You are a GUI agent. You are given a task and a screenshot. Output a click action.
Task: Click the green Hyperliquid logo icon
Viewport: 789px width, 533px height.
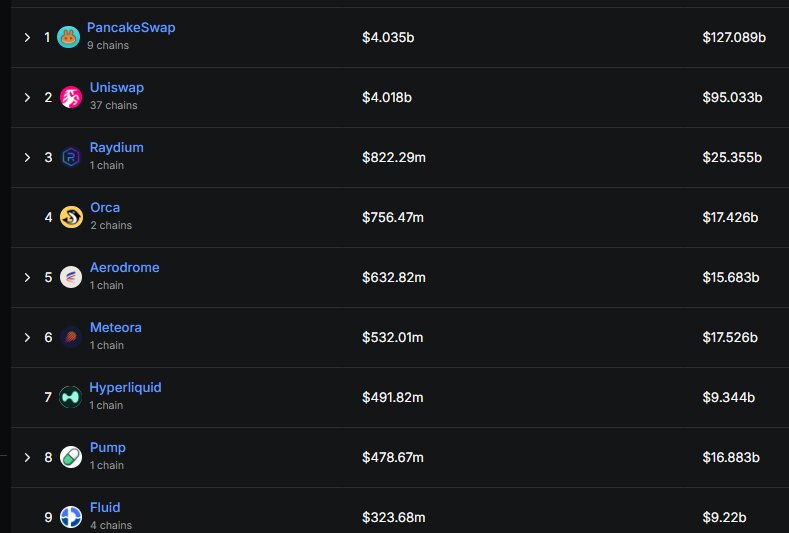point(70,397)
